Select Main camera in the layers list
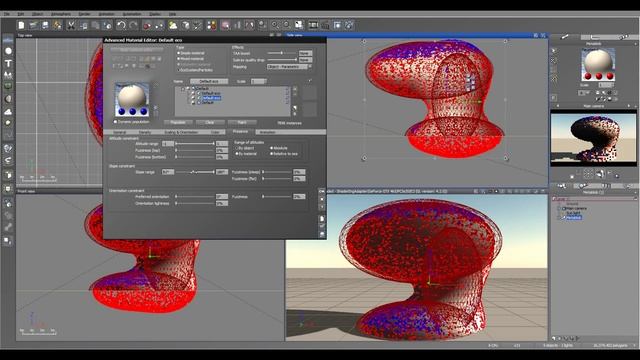 point(576,208)
